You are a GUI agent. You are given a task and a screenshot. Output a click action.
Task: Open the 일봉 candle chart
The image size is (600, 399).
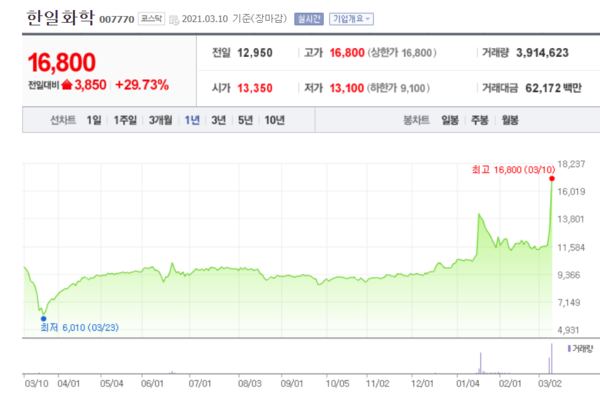click(x=450, y=120)
